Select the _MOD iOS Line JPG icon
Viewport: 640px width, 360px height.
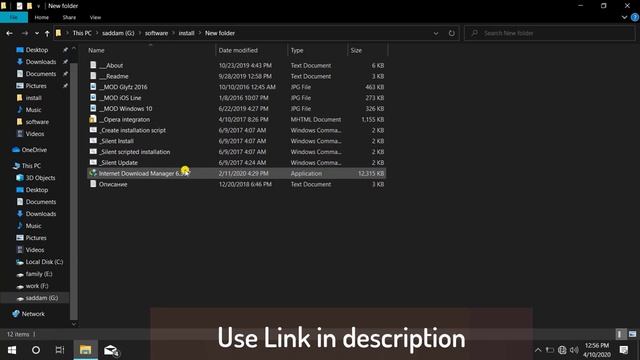click(93, 98)
